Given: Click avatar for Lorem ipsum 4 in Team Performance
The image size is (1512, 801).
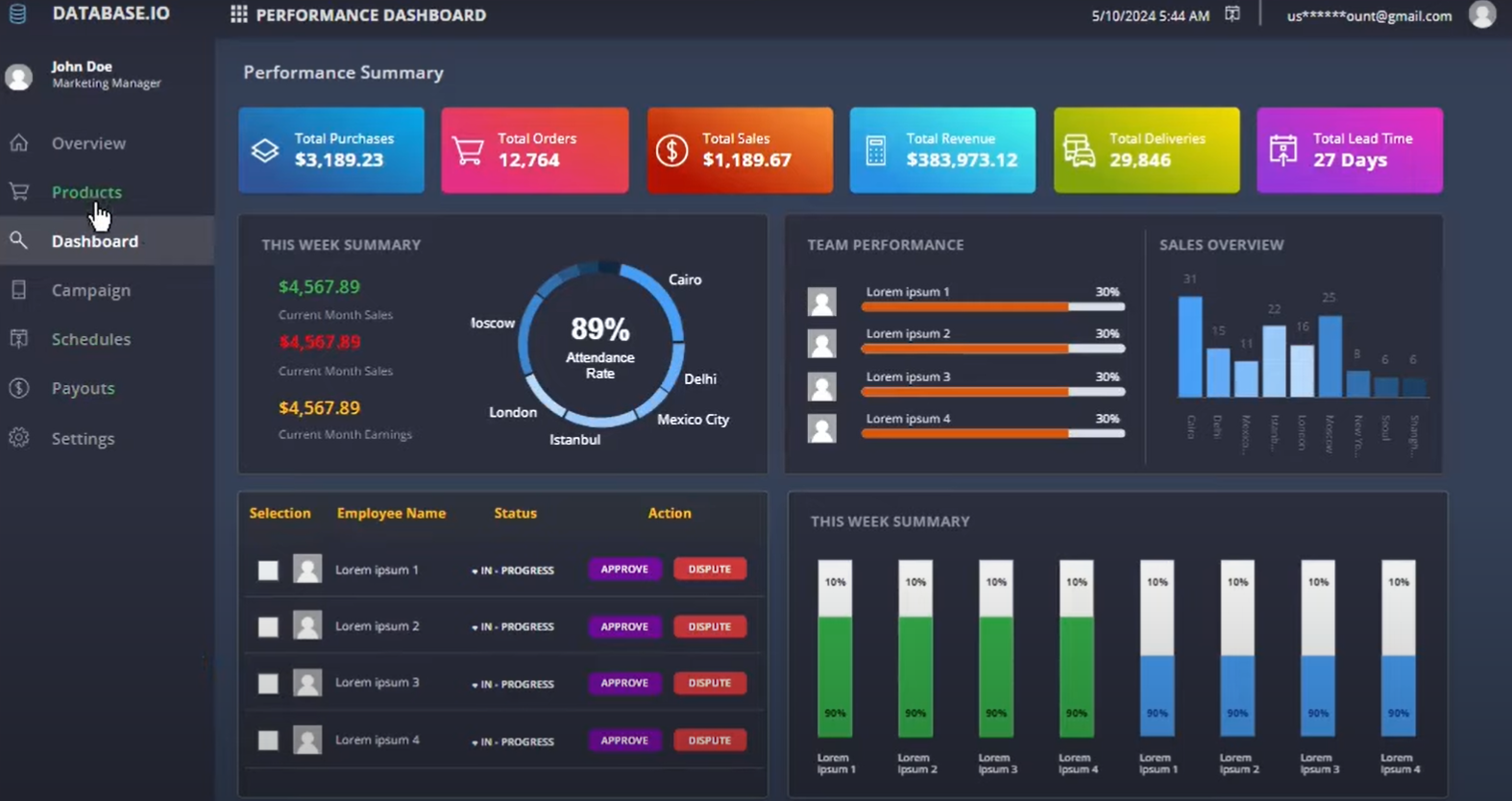Looking at the screenshot, I should [821, 428].
